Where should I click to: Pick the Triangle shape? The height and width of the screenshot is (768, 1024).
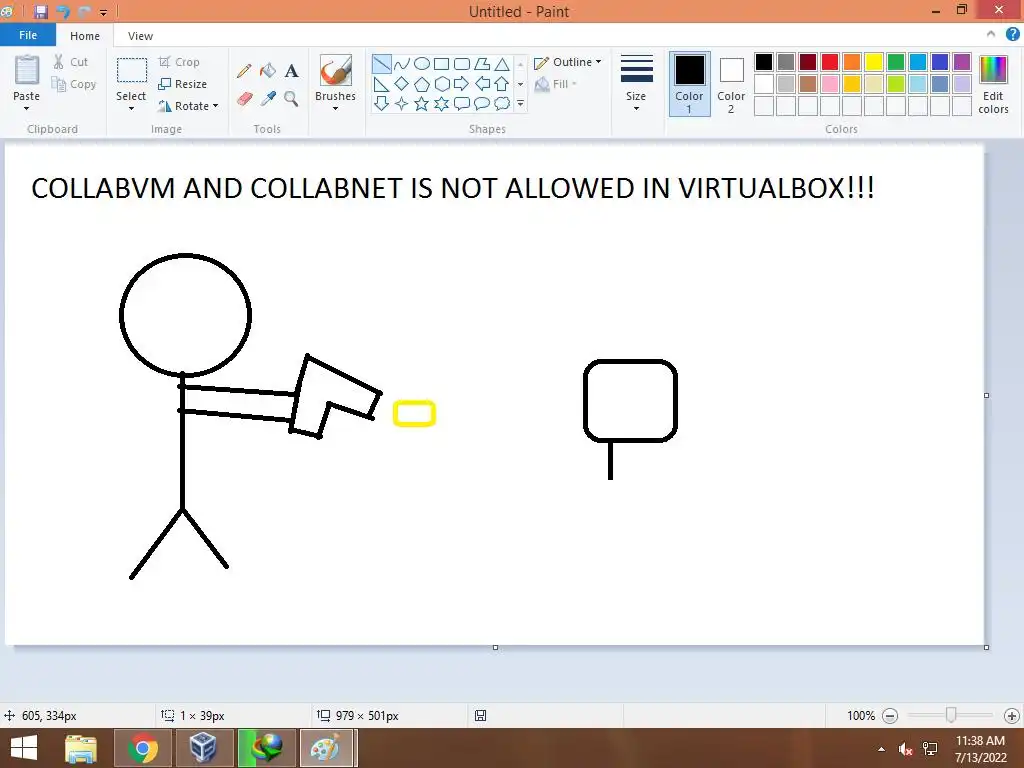[x=502, y=64]
